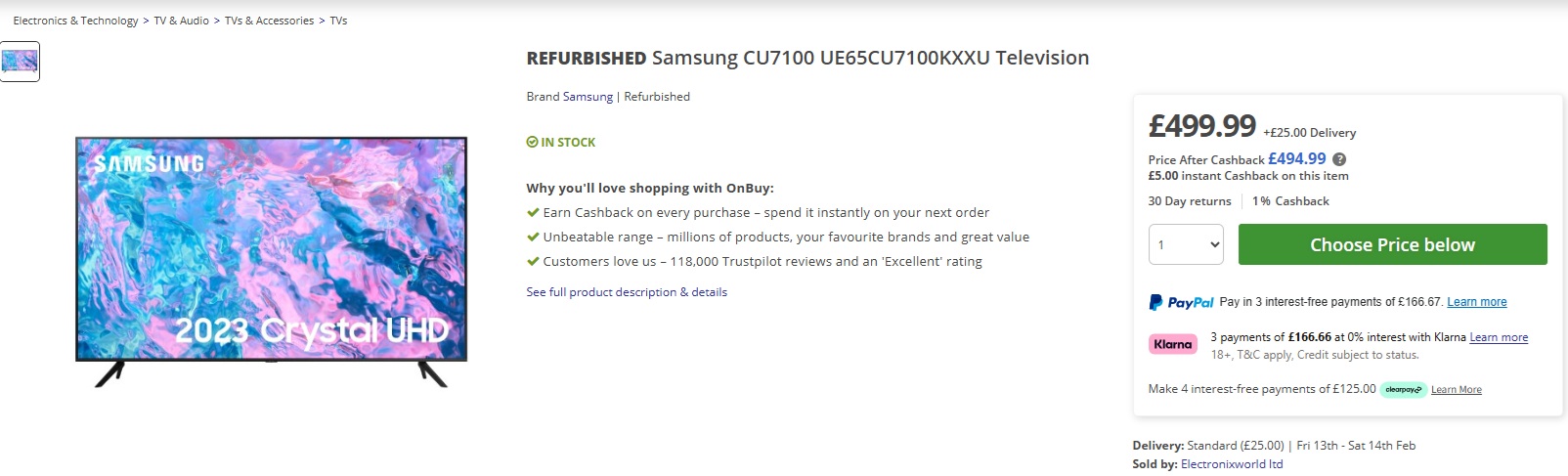Click PayPal Learn more link
This screenshot has height=476, width=1568.
click(1476, 302)
